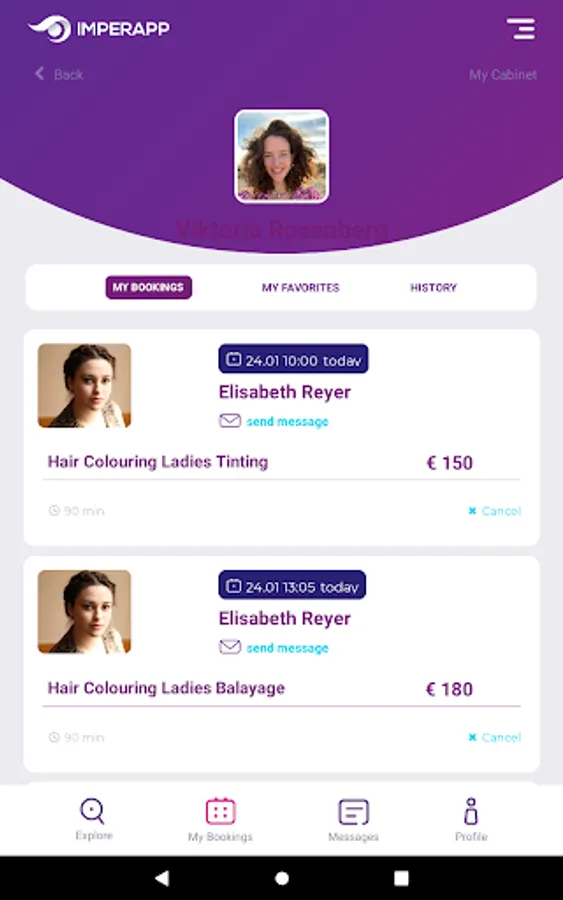Tap the Imperapp logo
The width and height of the screenshot is (563, 900).
[99, 29]
